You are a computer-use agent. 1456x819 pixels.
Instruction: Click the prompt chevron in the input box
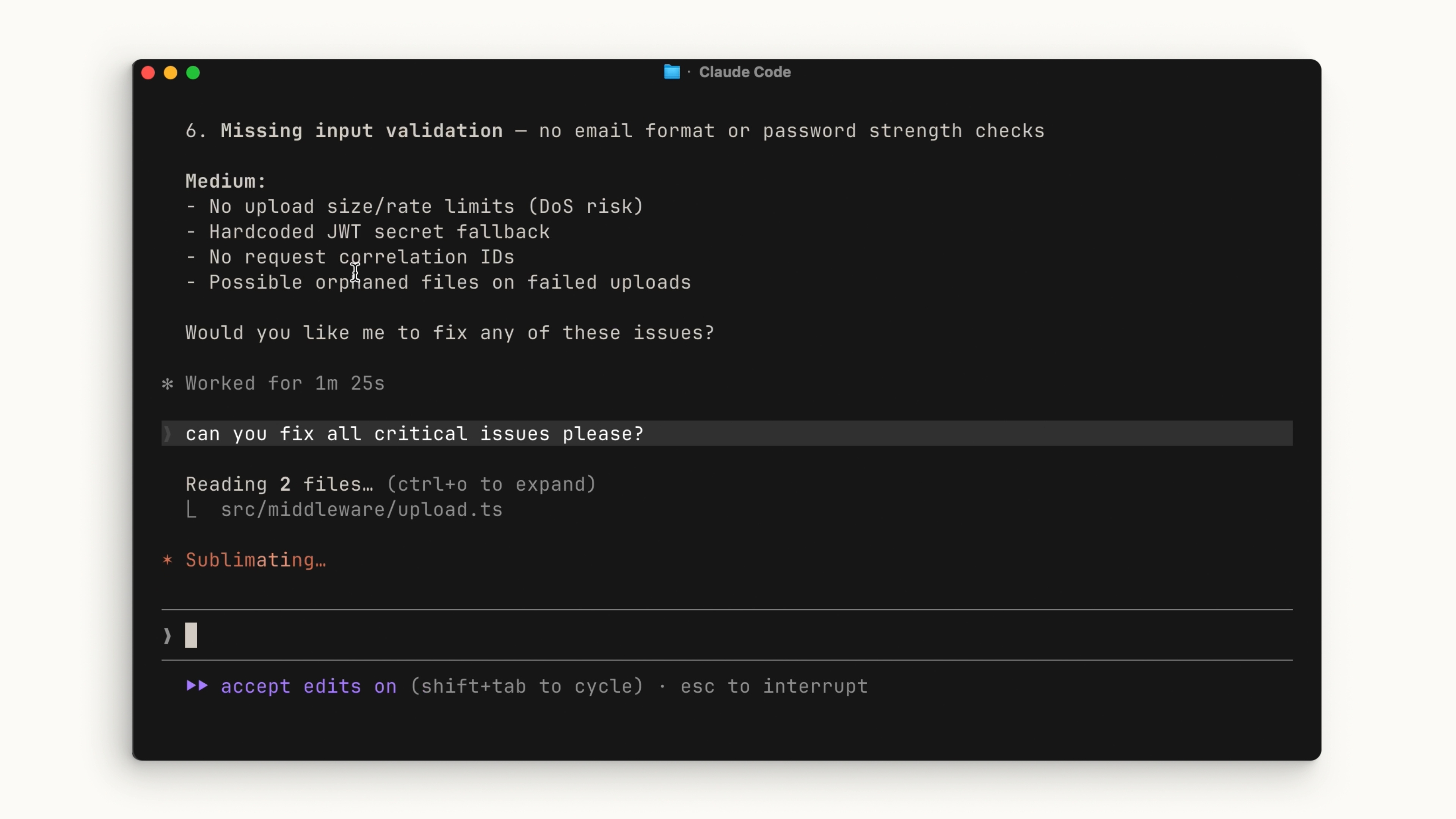click(x=167, y=636)
